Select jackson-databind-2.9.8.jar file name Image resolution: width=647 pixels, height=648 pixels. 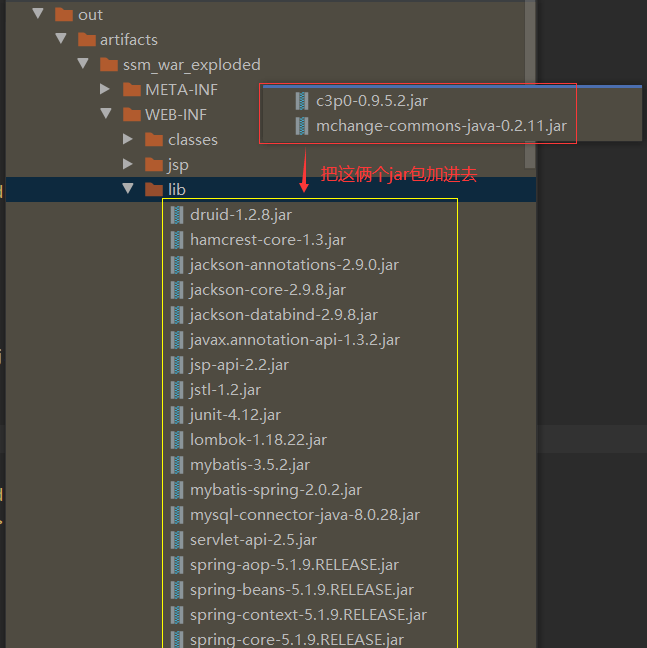(283, 315)
